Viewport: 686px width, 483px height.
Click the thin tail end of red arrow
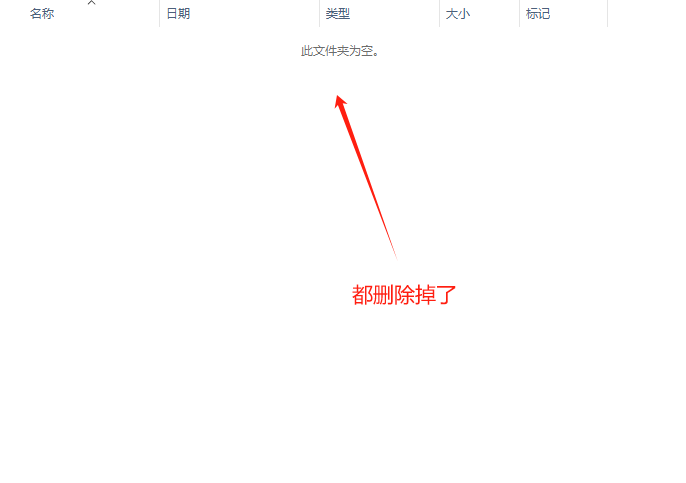pyautogui.click(x=395, y=254)
